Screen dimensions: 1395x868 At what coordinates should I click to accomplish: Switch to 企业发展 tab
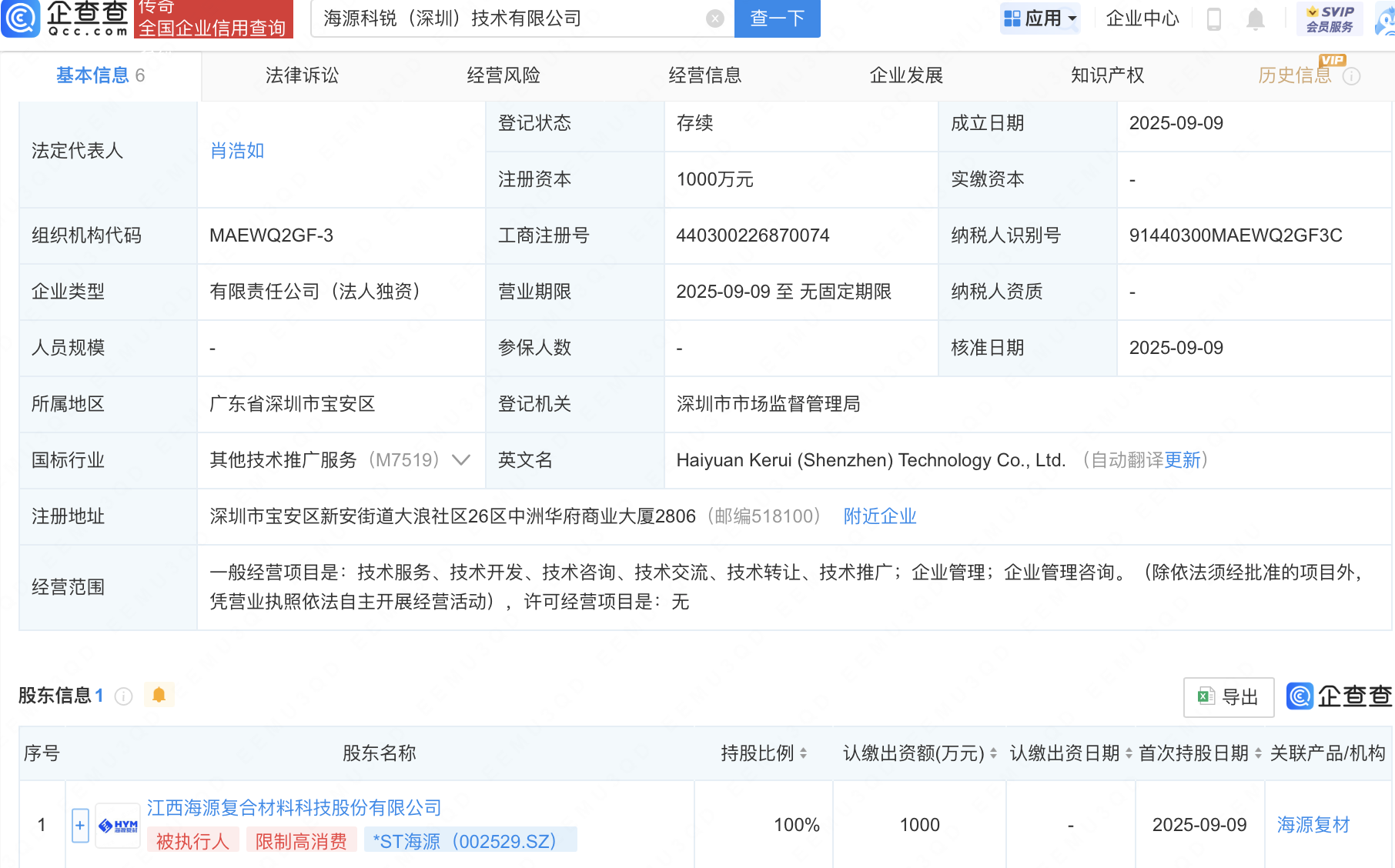coord(906,75)
